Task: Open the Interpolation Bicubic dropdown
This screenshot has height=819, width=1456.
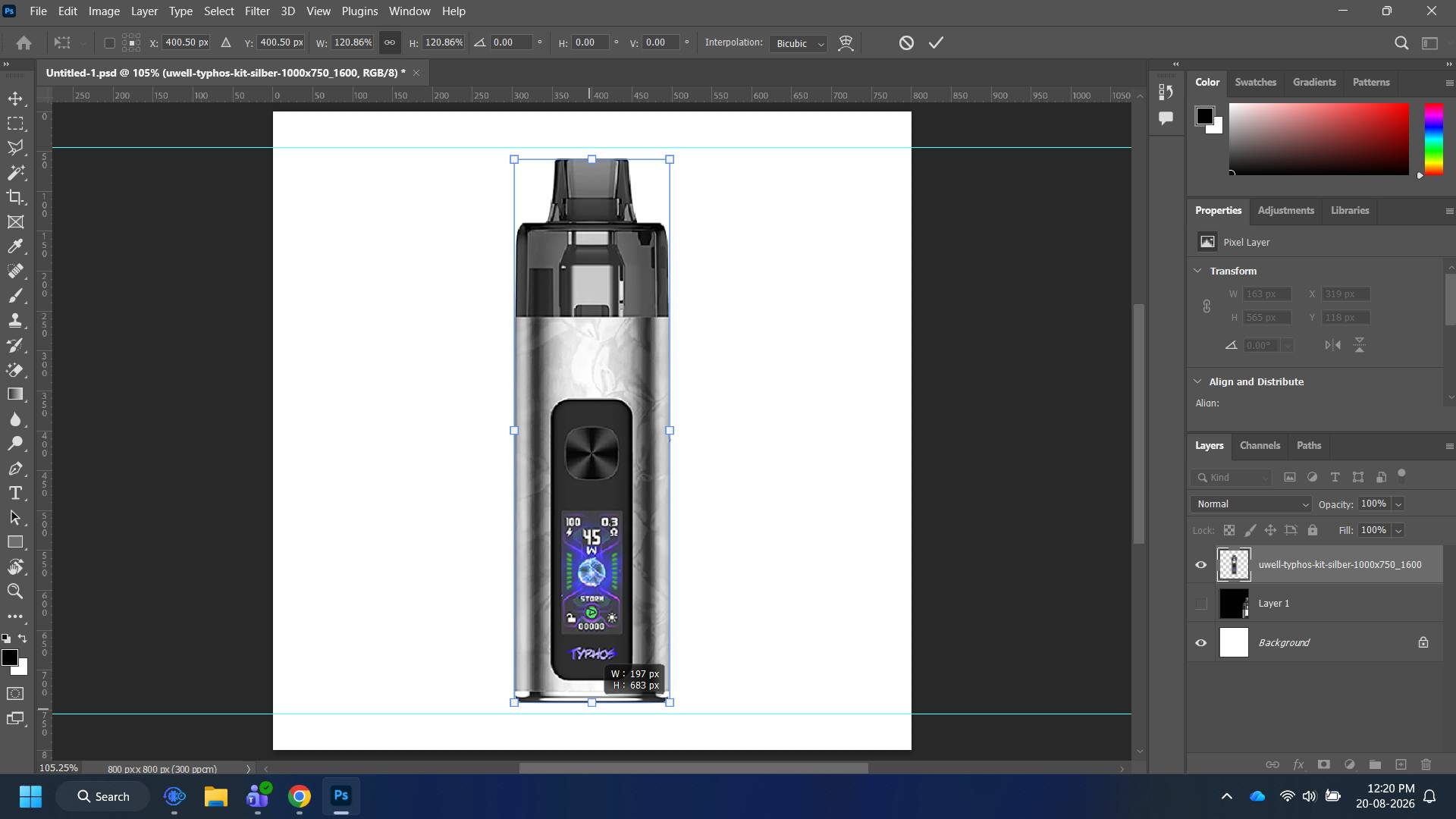Action: tap(798, 43)
